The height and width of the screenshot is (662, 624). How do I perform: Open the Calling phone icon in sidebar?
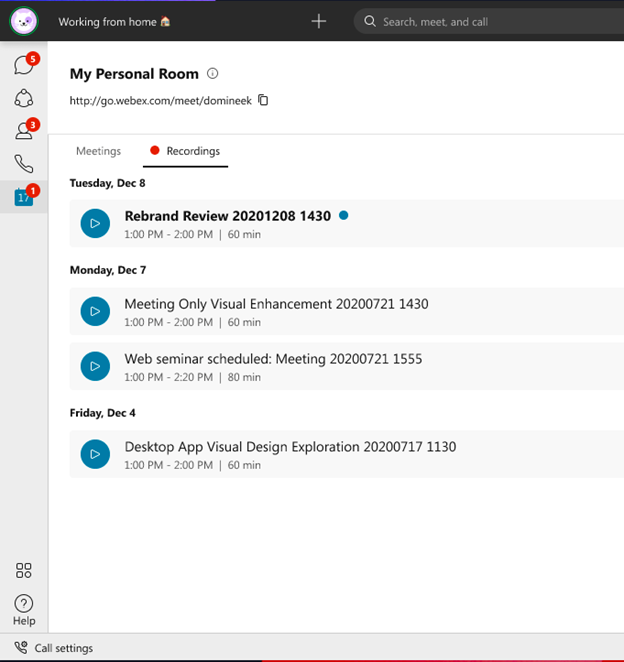23,163
